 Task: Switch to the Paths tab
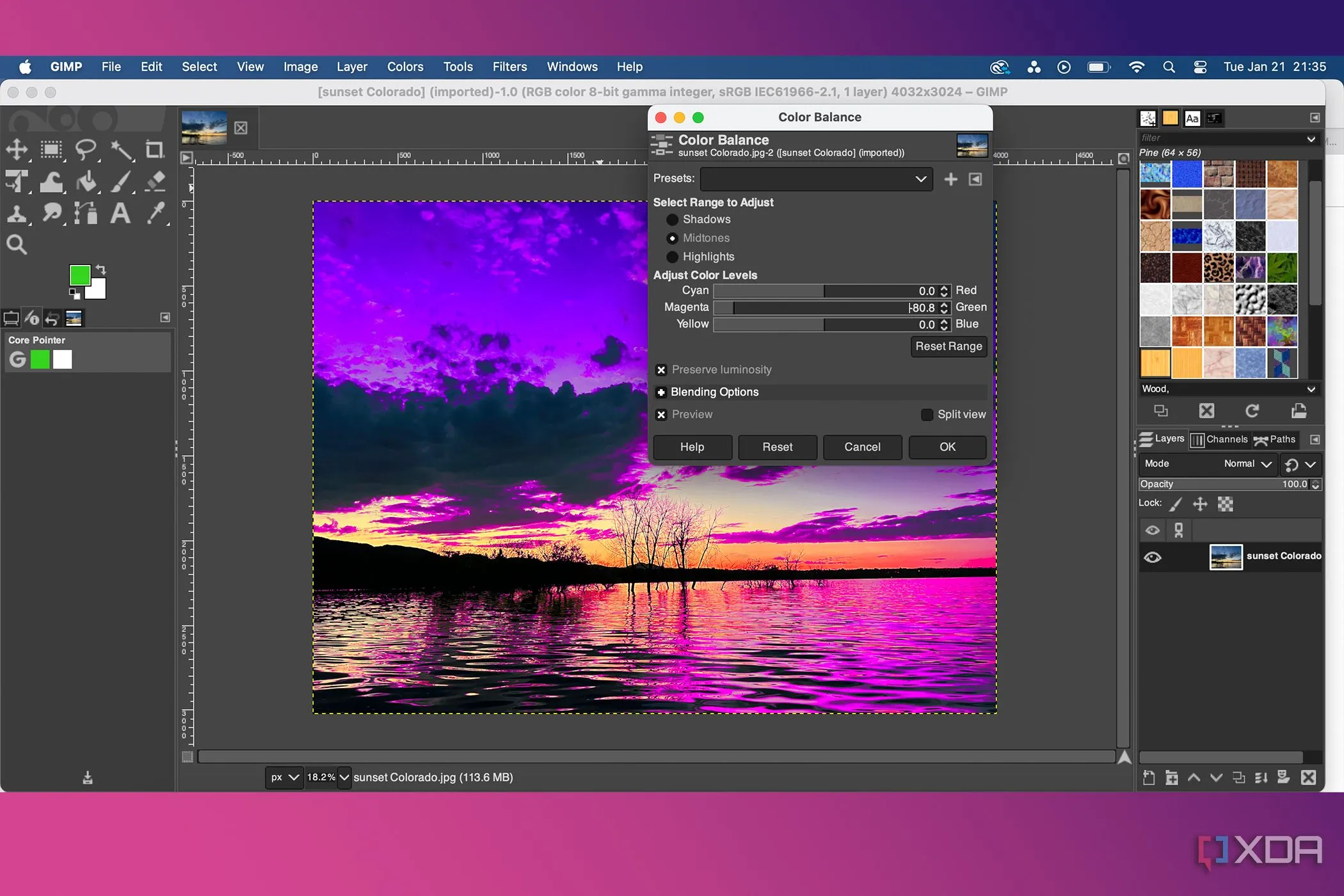(1275, 440)
